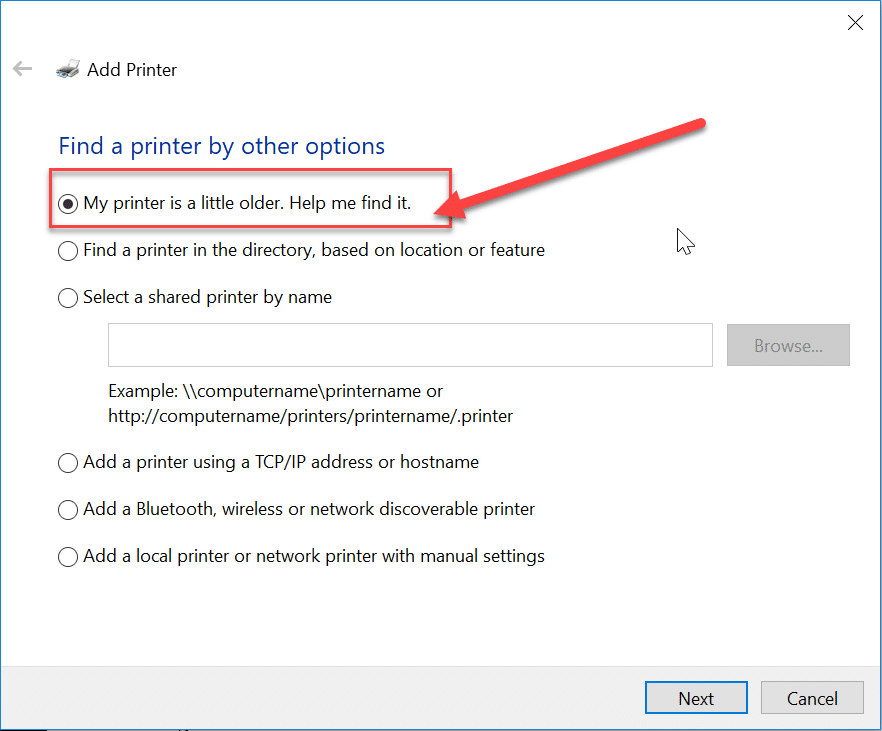Pick 'Add a printer using a TCP/IP address' option

click(x=68, y=463)
